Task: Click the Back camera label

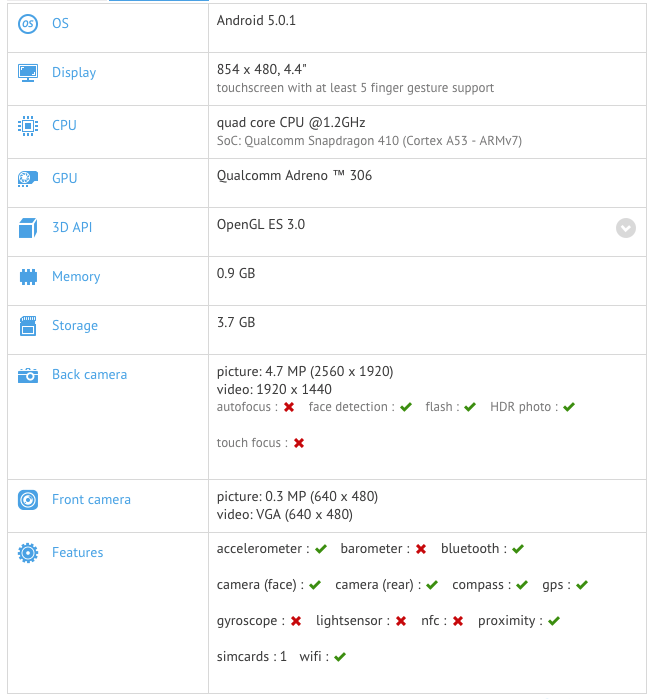Action: tap(89, 375)
